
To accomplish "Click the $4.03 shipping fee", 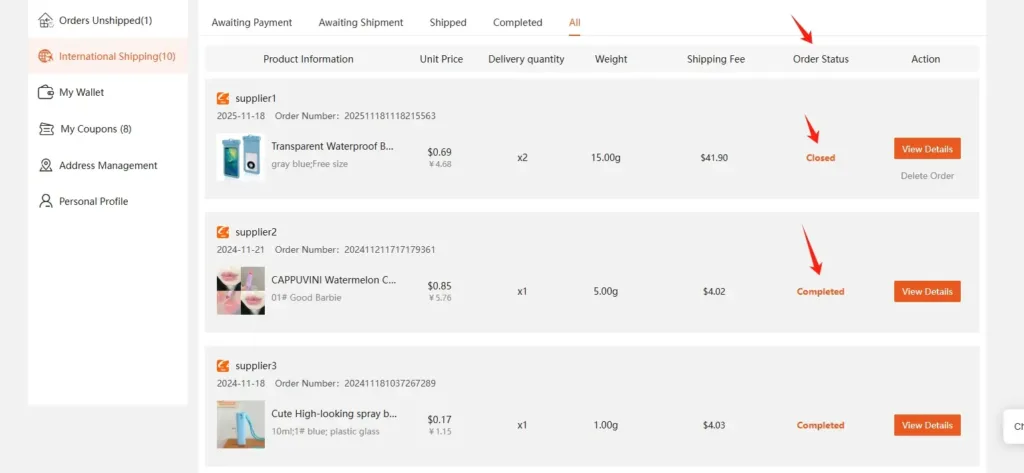I will [x=714, y=425].
